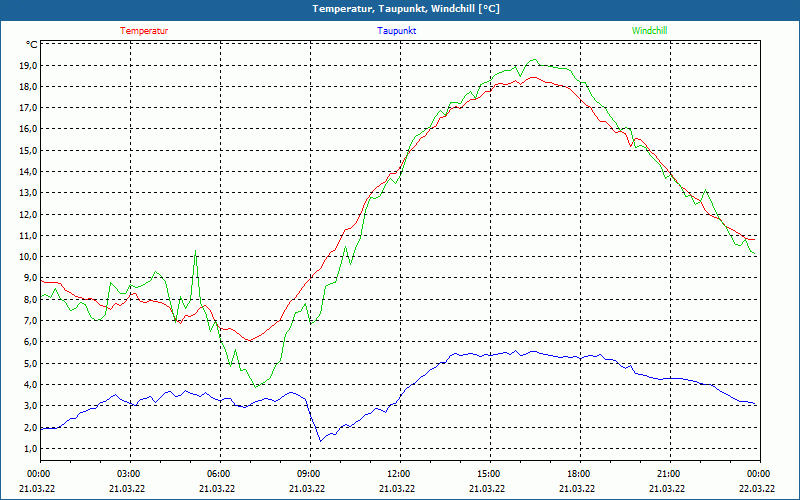Click the blue Taupunkt minimum after 09:00

click(x=320, y=440)
